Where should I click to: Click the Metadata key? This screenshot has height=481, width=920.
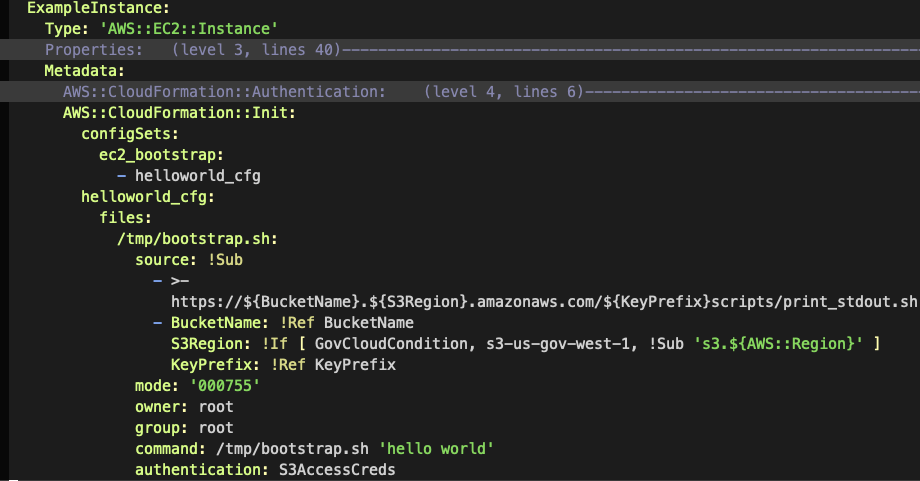[x=84, y=71]
